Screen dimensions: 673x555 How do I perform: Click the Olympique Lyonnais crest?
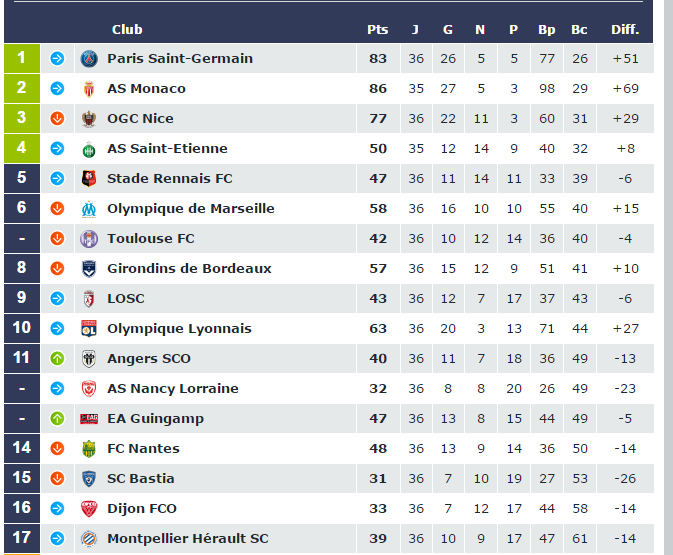click(89, 329)
